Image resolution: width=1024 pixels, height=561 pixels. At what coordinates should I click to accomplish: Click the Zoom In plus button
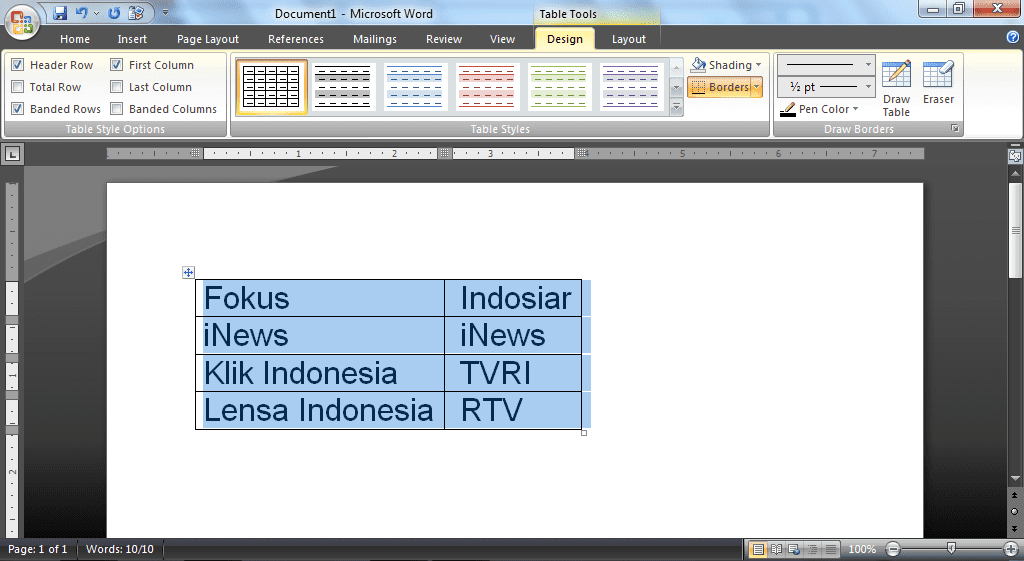pyautogui.click(x=1010, y=549)
